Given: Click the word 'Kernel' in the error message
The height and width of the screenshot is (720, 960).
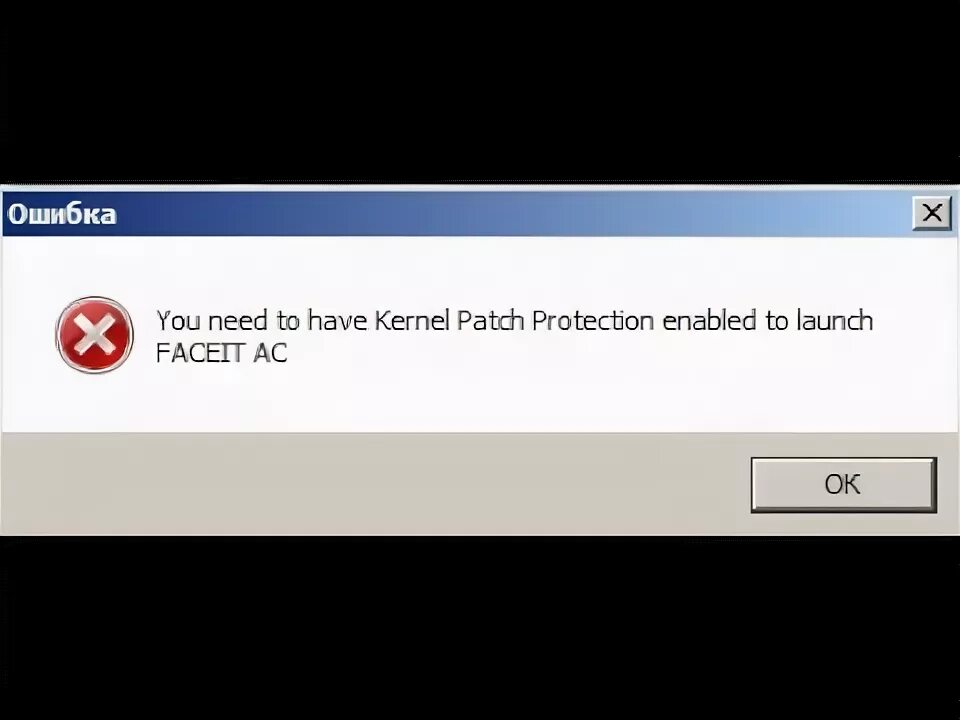Looking at the screenshot, I should (412, 320).
